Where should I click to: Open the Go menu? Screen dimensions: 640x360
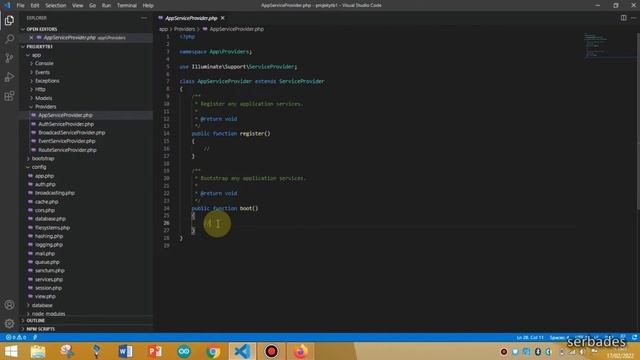(92, 5)
